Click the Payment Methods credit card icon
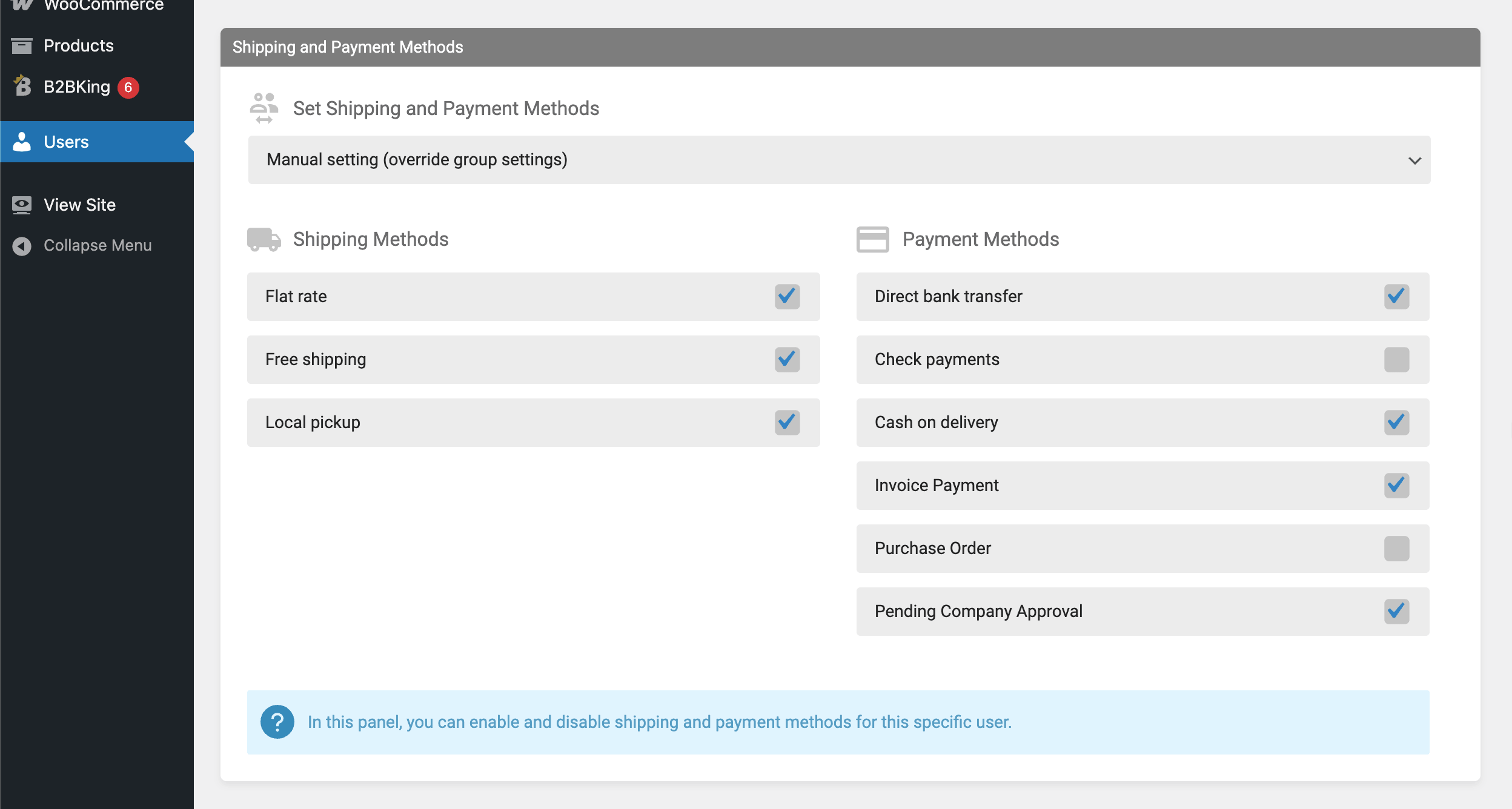 (x=872, y=239)
